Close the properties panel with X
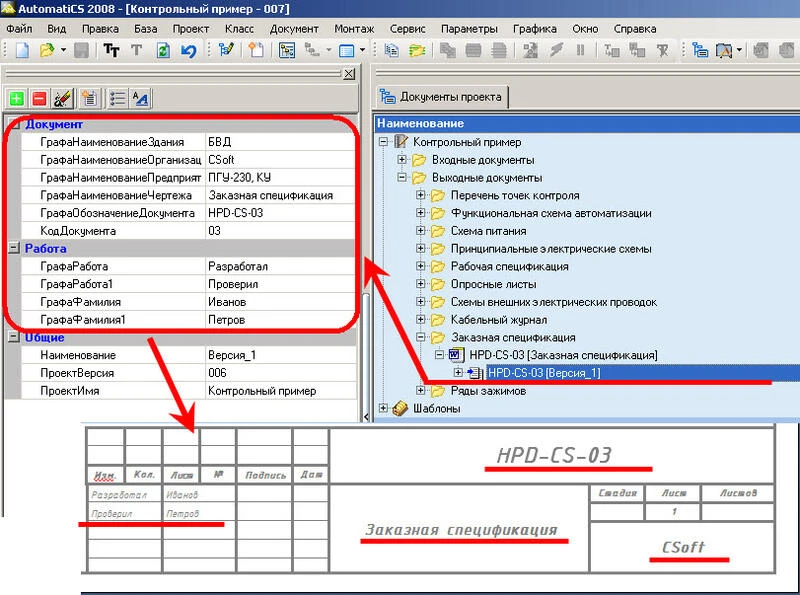The height and width of the screenshot is (595, 800). click(x=348, y=74)
